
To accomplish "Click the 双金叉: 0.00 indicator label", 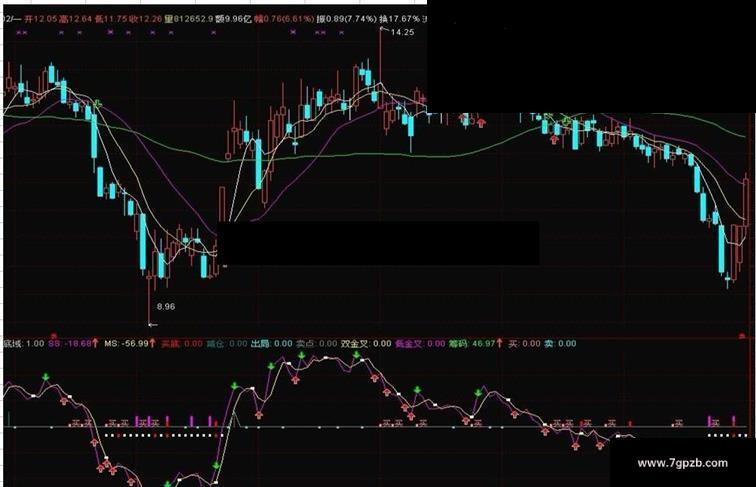I will [366, 343].
